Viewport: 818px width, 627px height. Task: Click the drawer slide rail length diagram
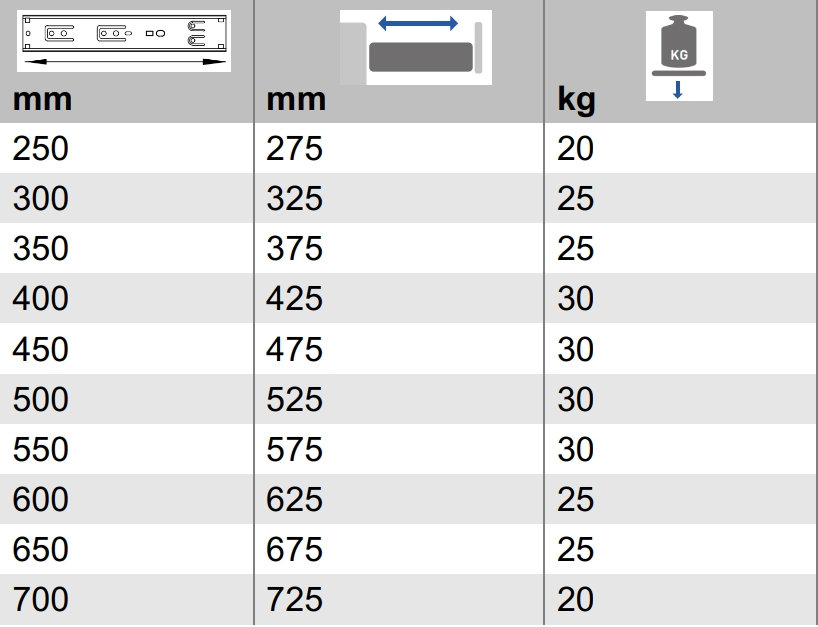(x=124, y=41)
